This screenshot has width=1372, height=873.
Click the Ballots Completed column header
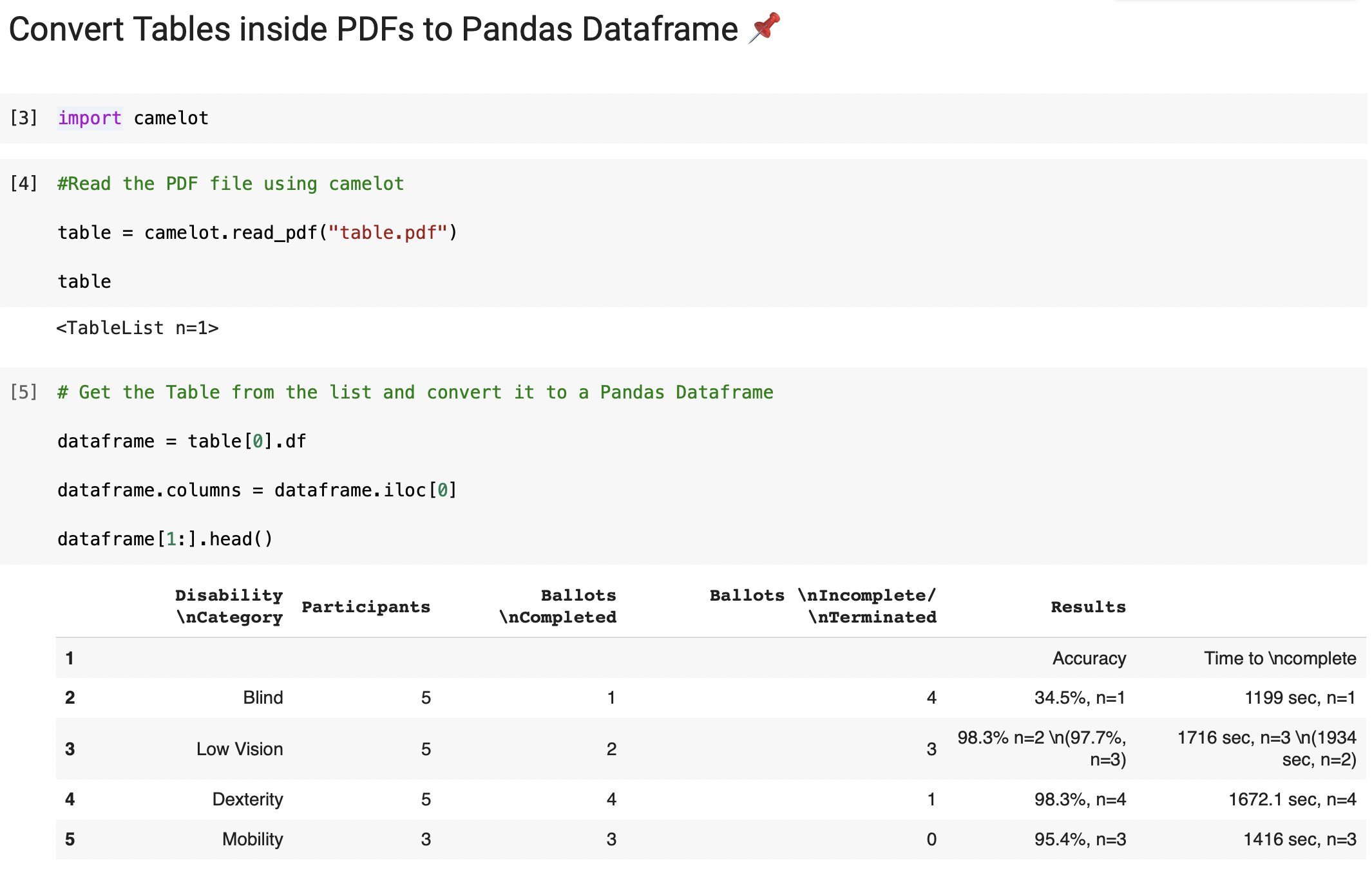[558, 606]
